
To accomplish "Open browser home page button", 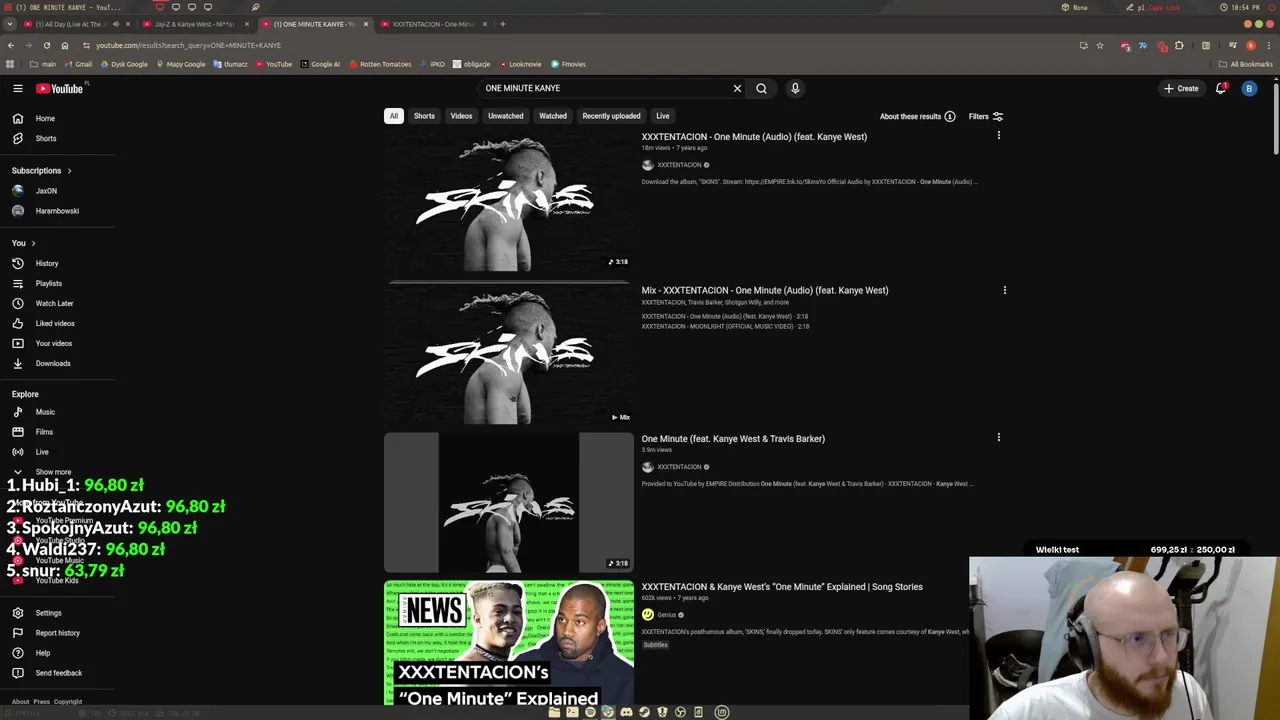I will 65,45.
